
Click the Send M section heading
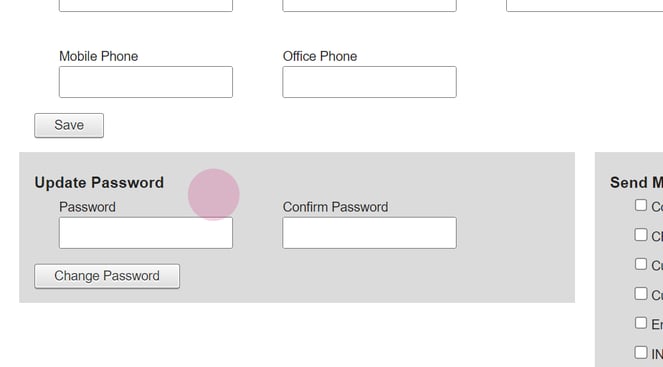636,183
